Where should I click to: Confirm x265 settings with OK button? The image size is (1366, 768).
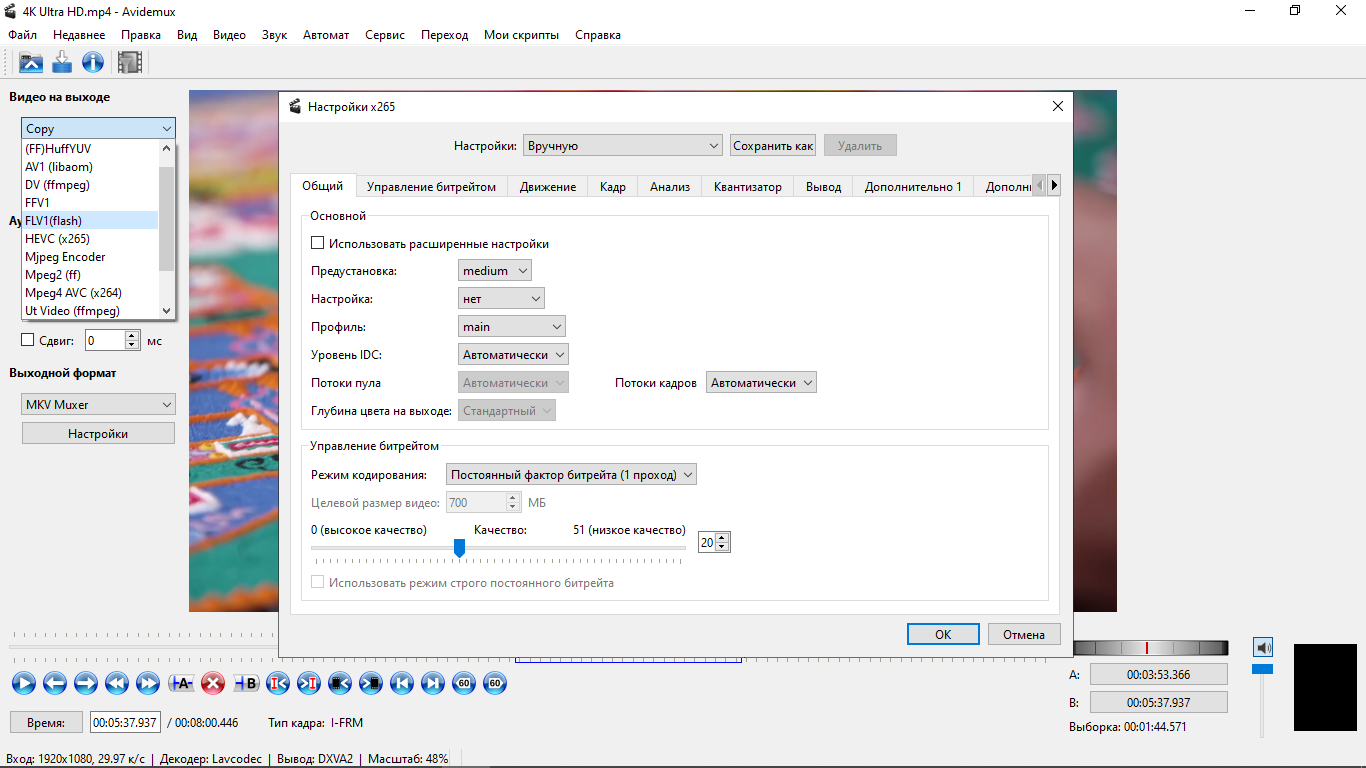coord(943,634)
